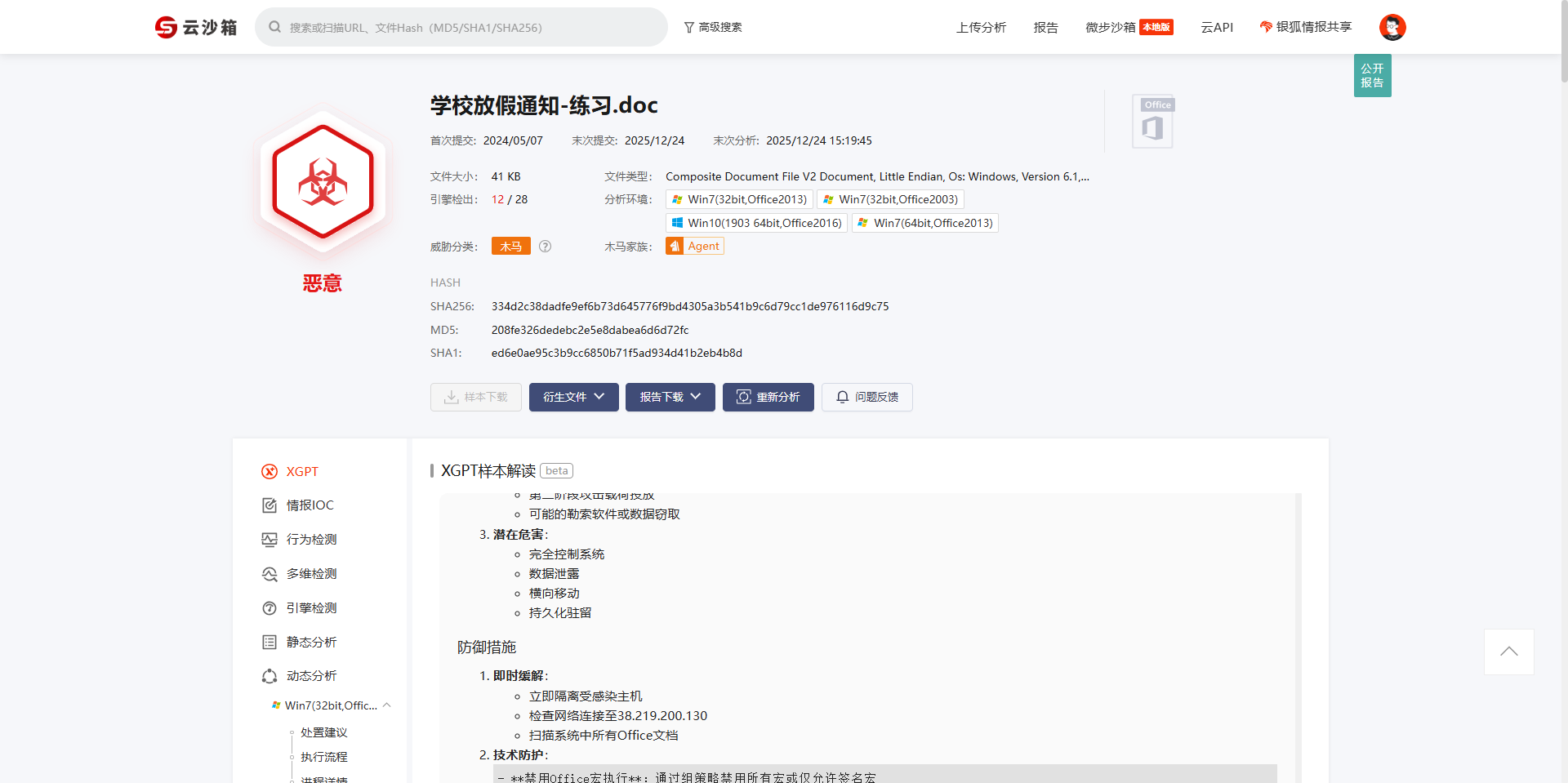
Task: Go to 多维检测 in sidebar
Action: (311, 574)
